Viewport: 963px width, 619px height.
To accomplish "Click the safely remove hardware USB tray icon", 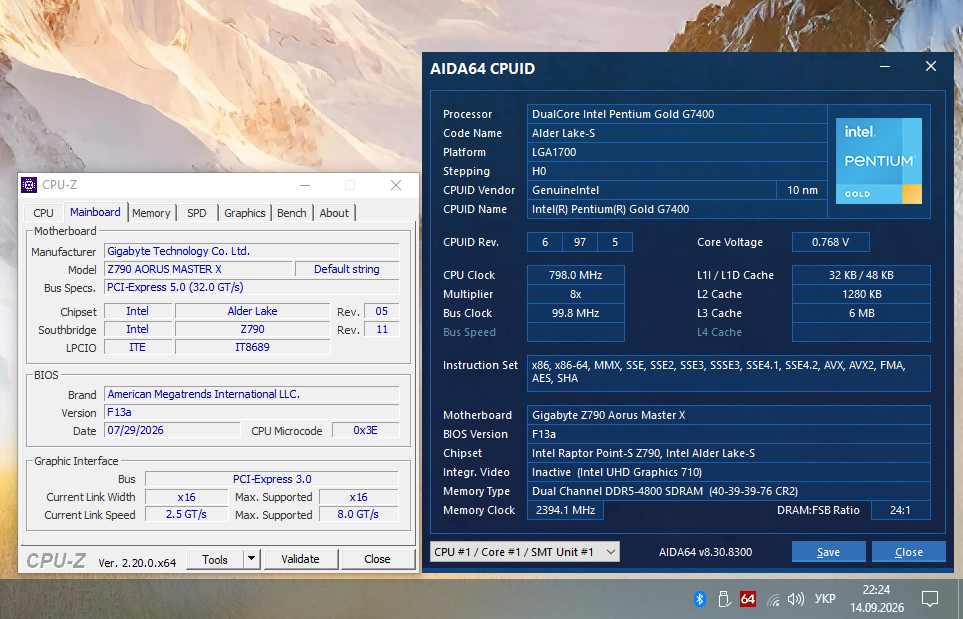I will [x=723, y=599].
